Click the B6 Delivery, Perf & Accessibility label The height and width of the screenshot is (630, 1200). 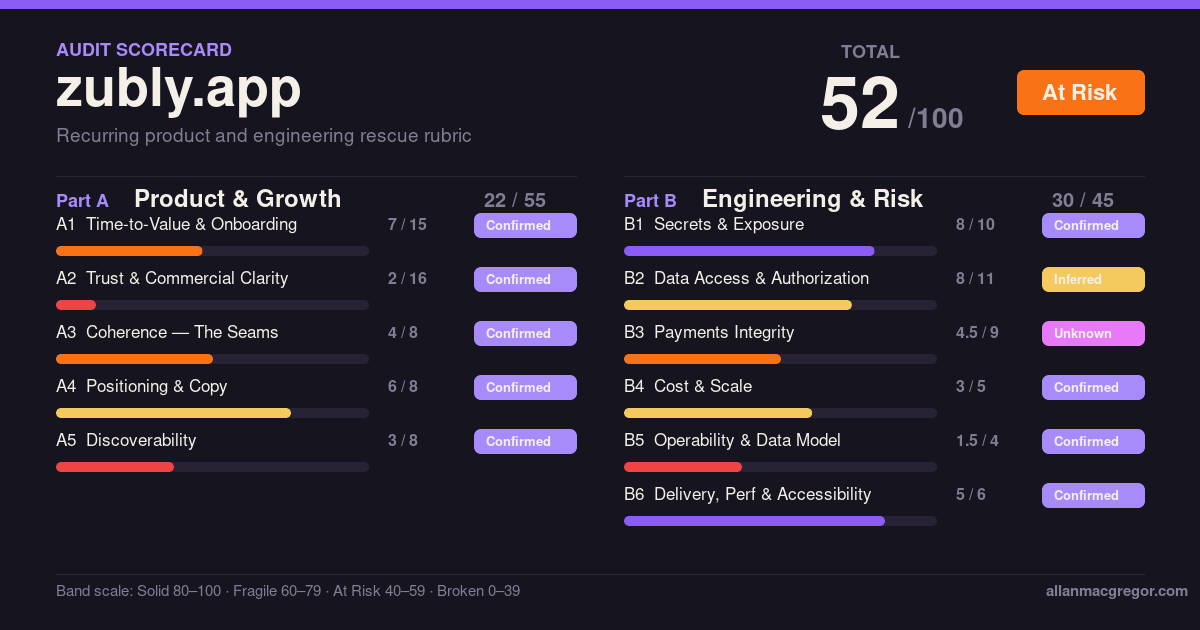pos(747,495)
